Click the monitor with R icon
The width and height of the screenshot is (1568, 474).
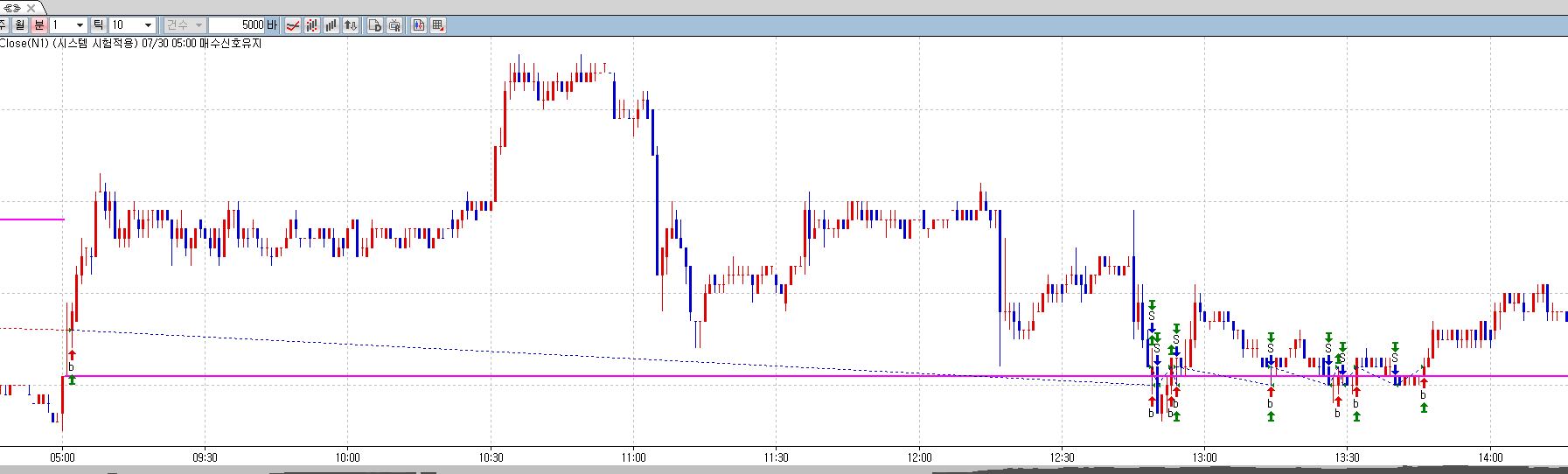coord(394,25)
